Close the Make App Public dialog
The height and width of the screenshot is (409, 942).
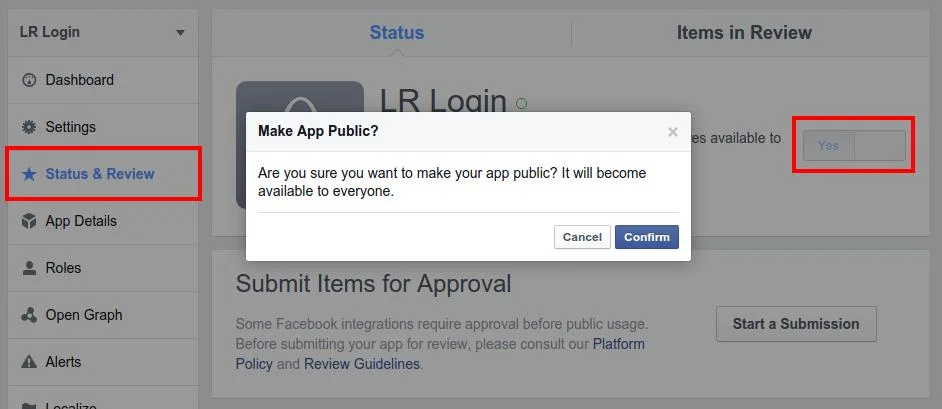(x=673, y=132)
